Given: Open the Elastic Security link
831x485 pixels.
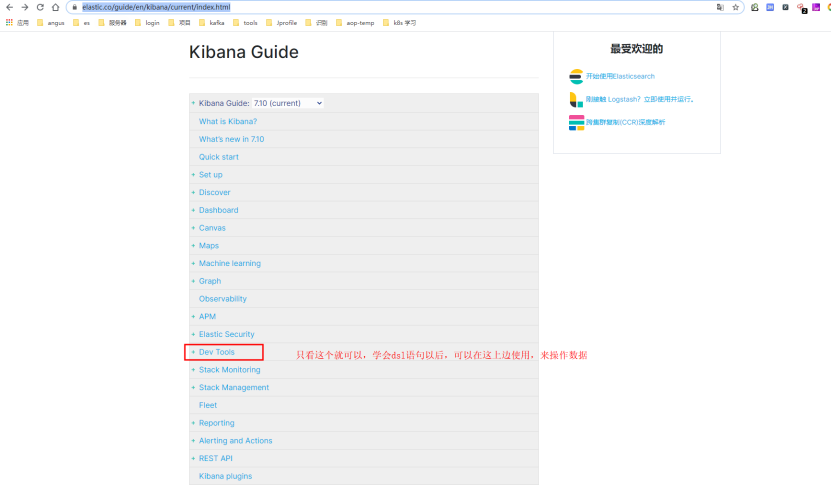Looking at the screenshot, I should point(227,334).
